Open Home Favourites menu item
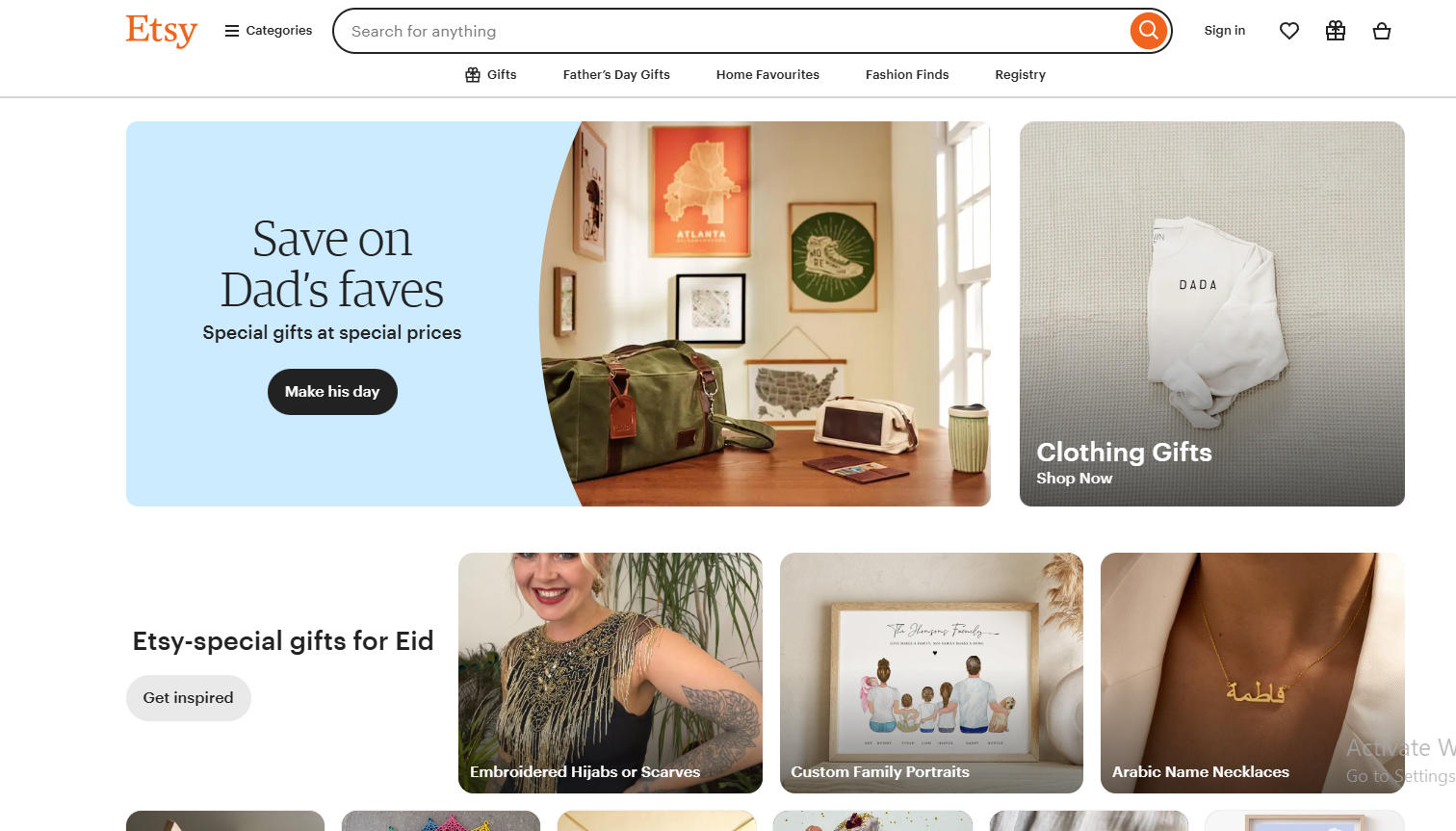The height and width of the screenshot is (831, 1456). pyautogui.click(x=767, y=75)
